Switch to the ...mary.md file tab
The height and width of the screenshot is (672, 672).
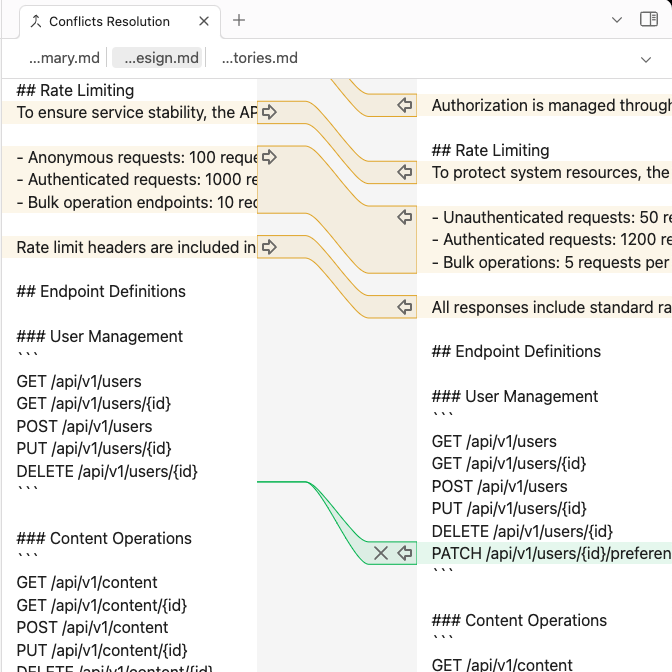point(64,58)
